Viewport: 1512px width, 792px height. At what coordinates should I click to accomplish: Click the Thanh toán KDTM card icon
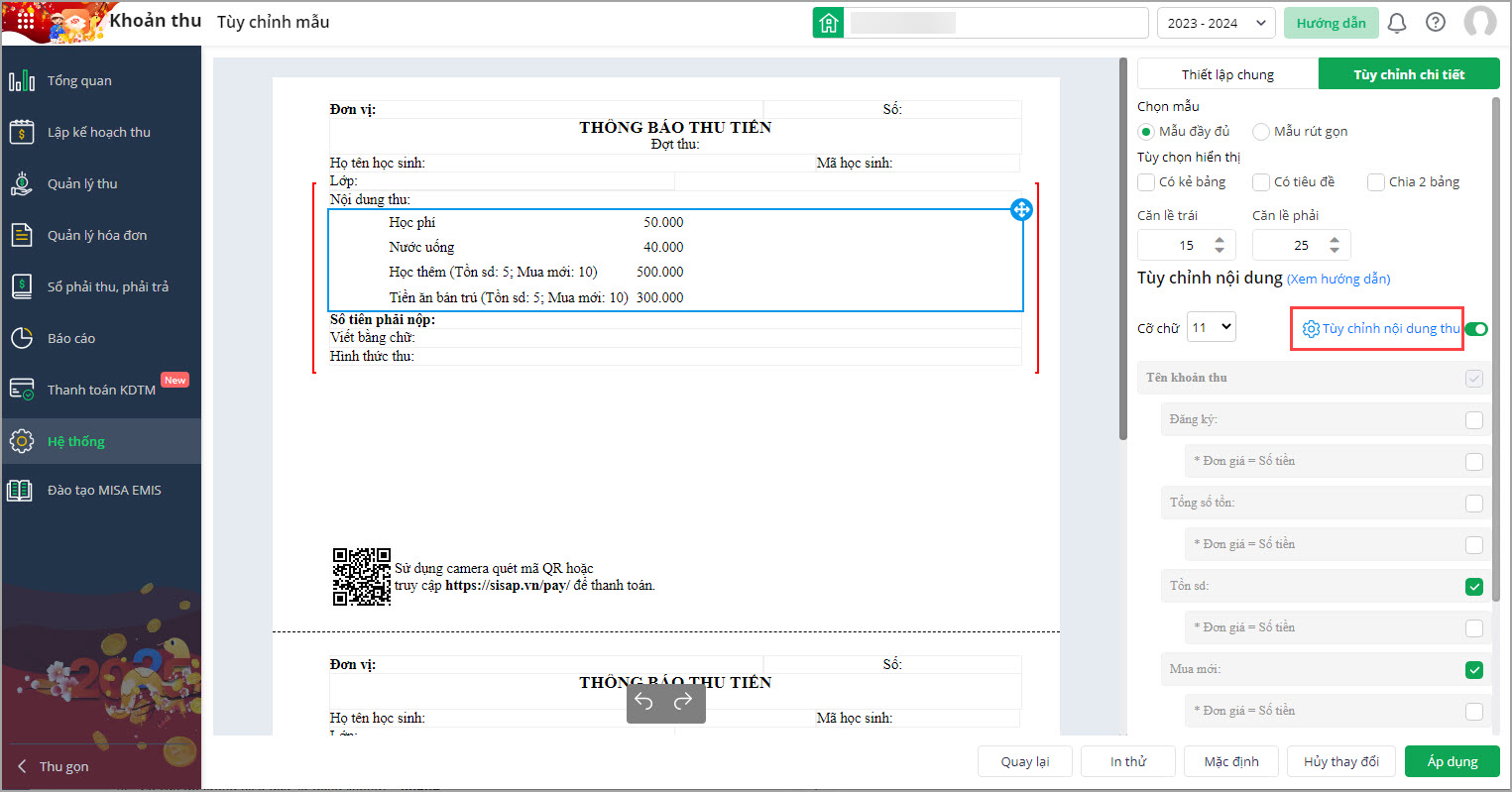pyautogui.click(x=22, y=390)
